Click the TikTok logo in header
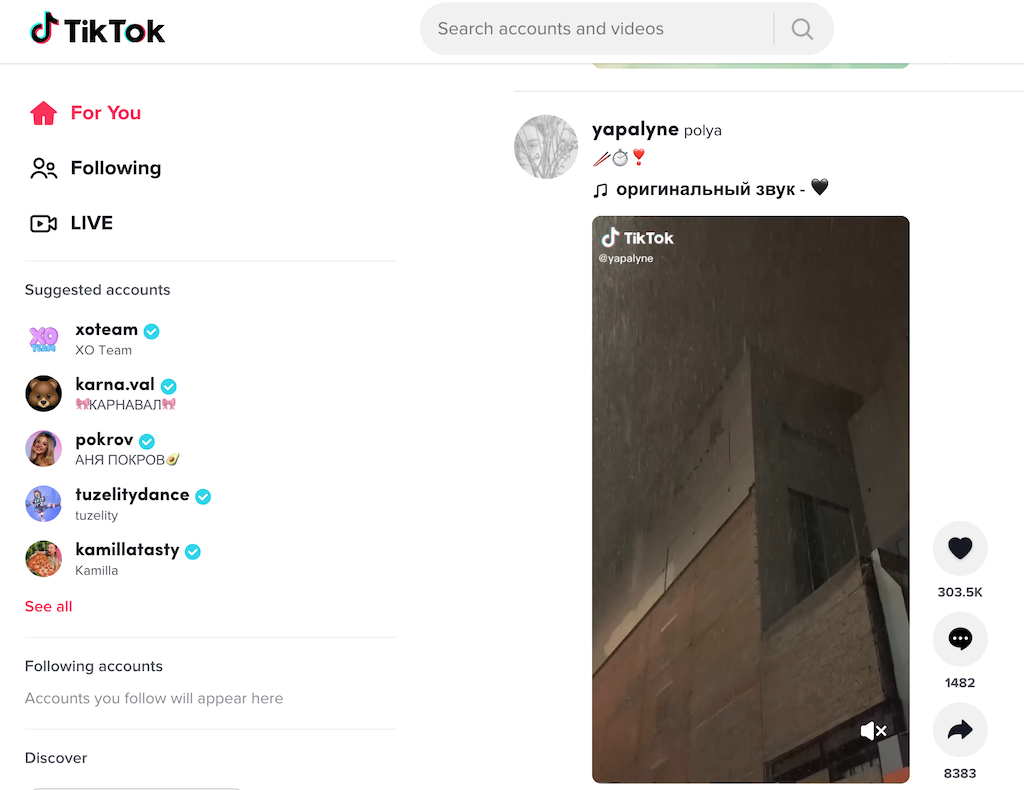1024x790 pixels. 97,30
